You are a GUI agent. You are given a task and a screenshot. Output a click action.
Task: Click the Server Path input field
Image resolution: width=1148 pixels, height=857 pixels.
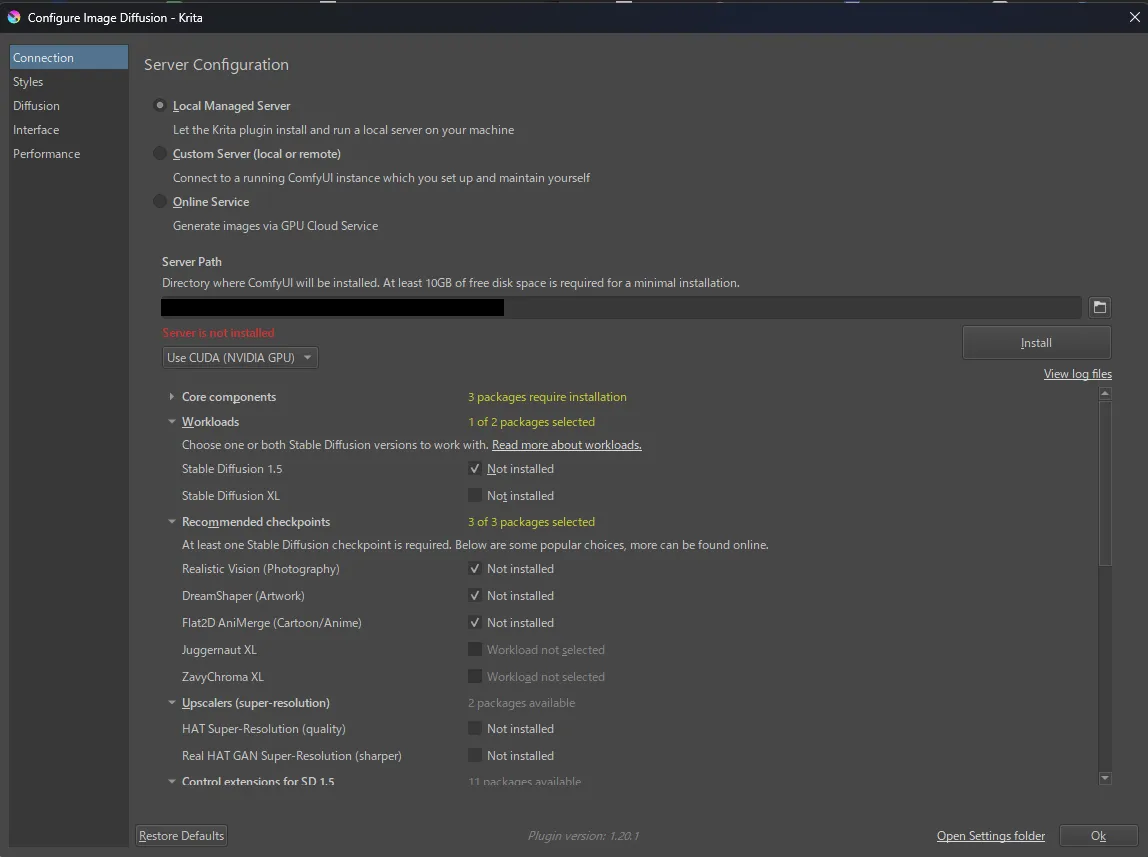click(x=621, y=307)
